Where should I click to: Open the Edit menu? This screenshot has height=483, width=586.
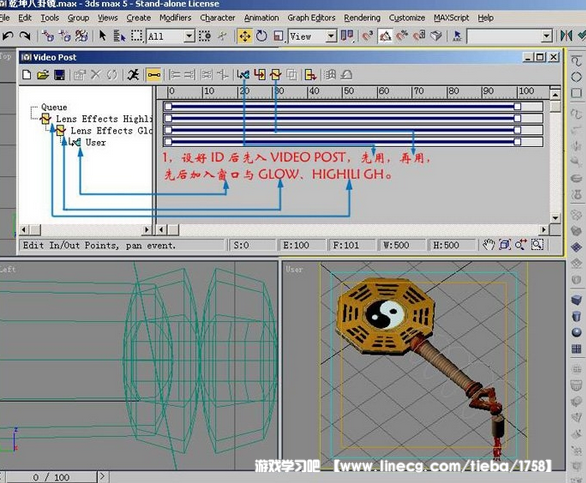pyautogui.click(x=25, y=18)
